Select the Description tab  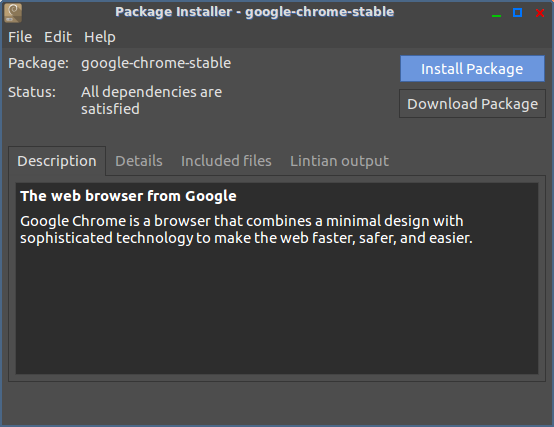[57, 161]
